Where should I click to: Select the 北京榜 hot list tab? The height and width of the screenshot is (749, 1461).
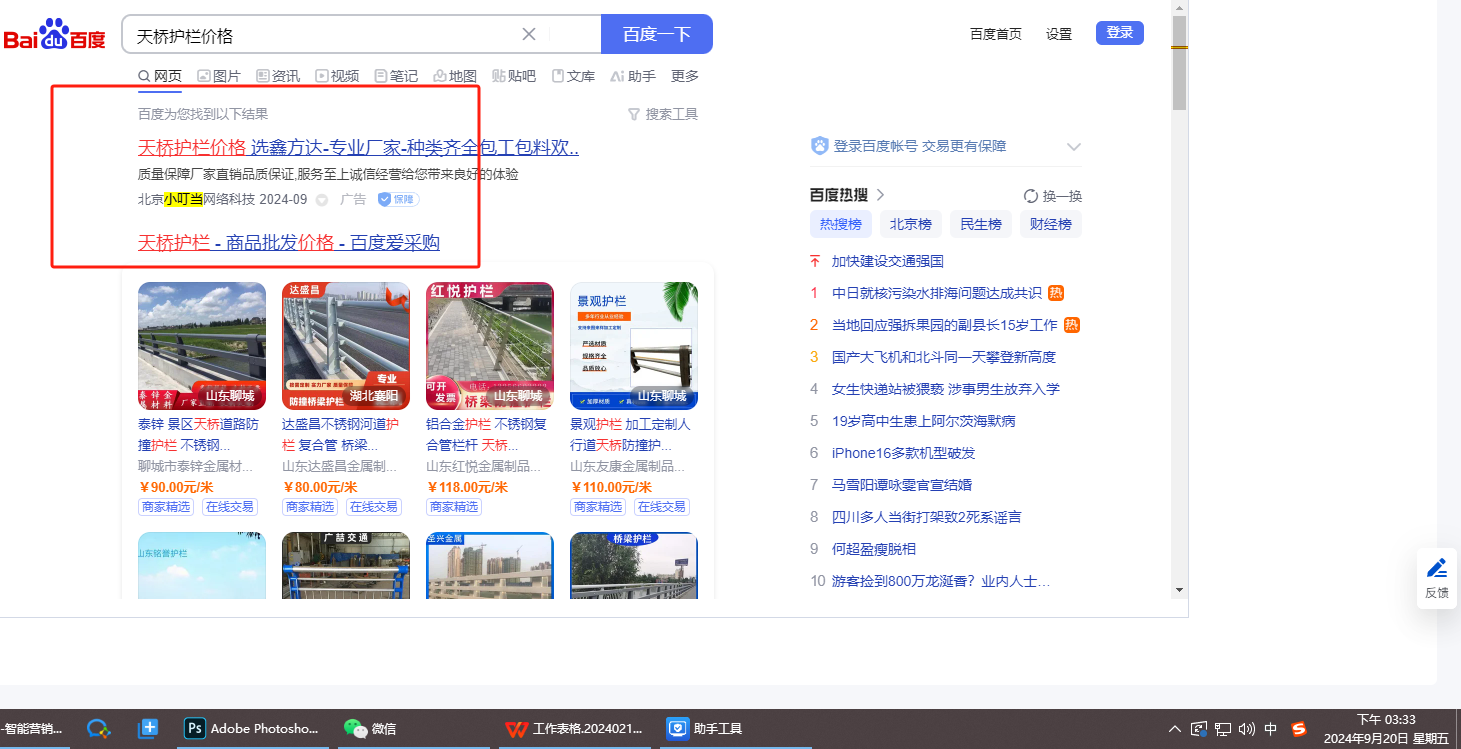(910, 224)
